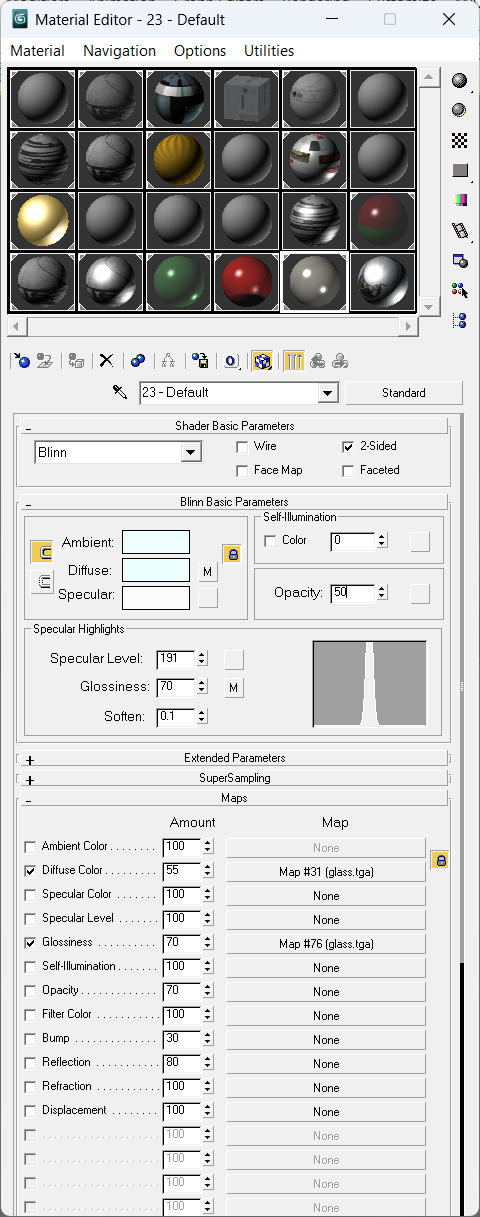Image resolution: width=480 pixels, height=1217 pixels.
Task: Open the Utilities menu
Action: (269, 50)
